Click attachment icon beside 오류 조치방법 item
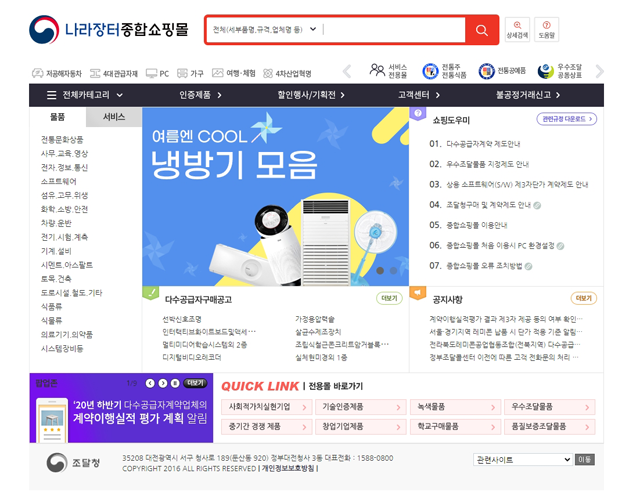This screenshot has height=499, width=640. (528, 266)
